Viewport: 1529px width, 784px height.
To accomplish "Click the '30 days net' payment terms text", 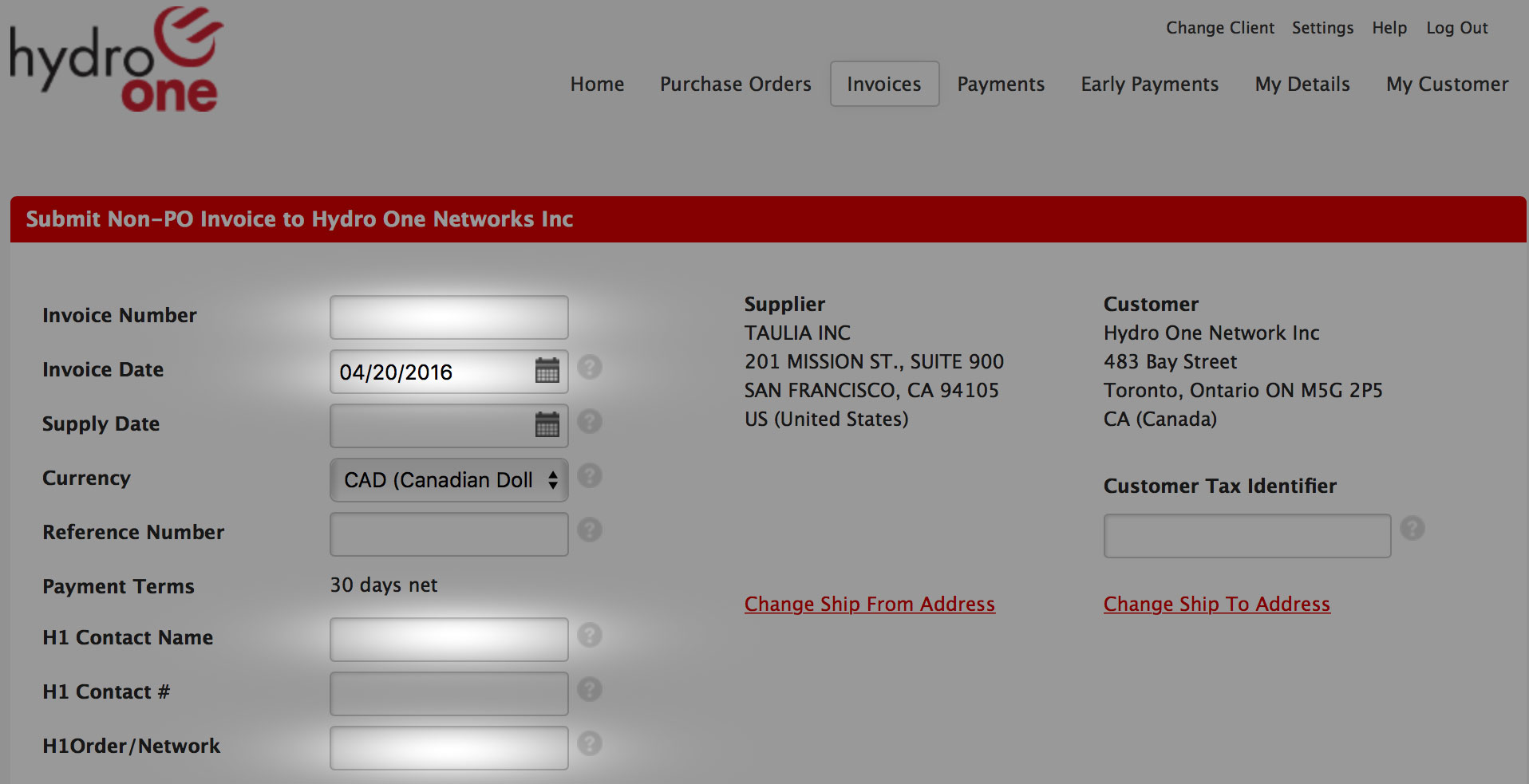I will click(384, 585).
